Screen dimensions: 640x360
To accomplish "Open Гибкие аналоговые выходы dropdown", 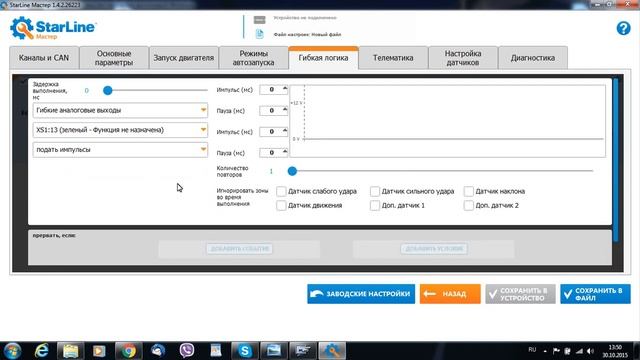I will point(120,110).
